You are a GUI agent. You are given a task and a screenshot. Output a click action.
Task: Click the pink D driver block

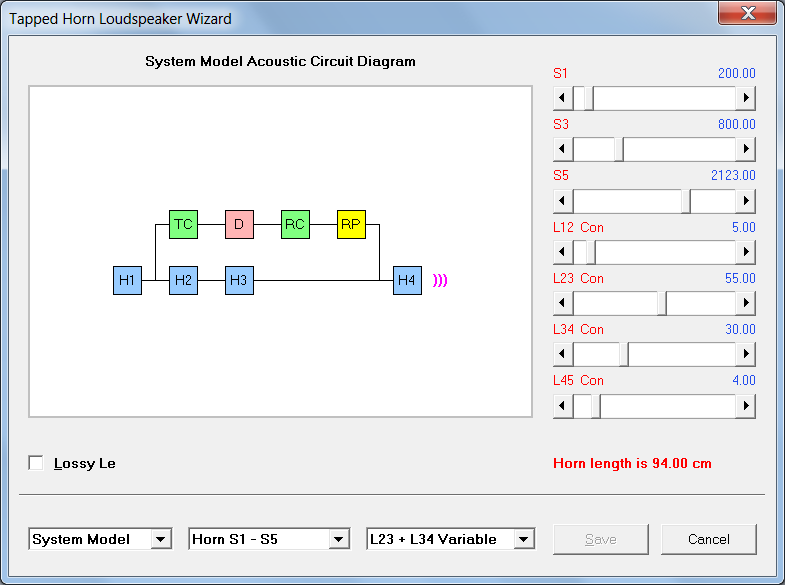pyautogui.click(x=239, y=224)
